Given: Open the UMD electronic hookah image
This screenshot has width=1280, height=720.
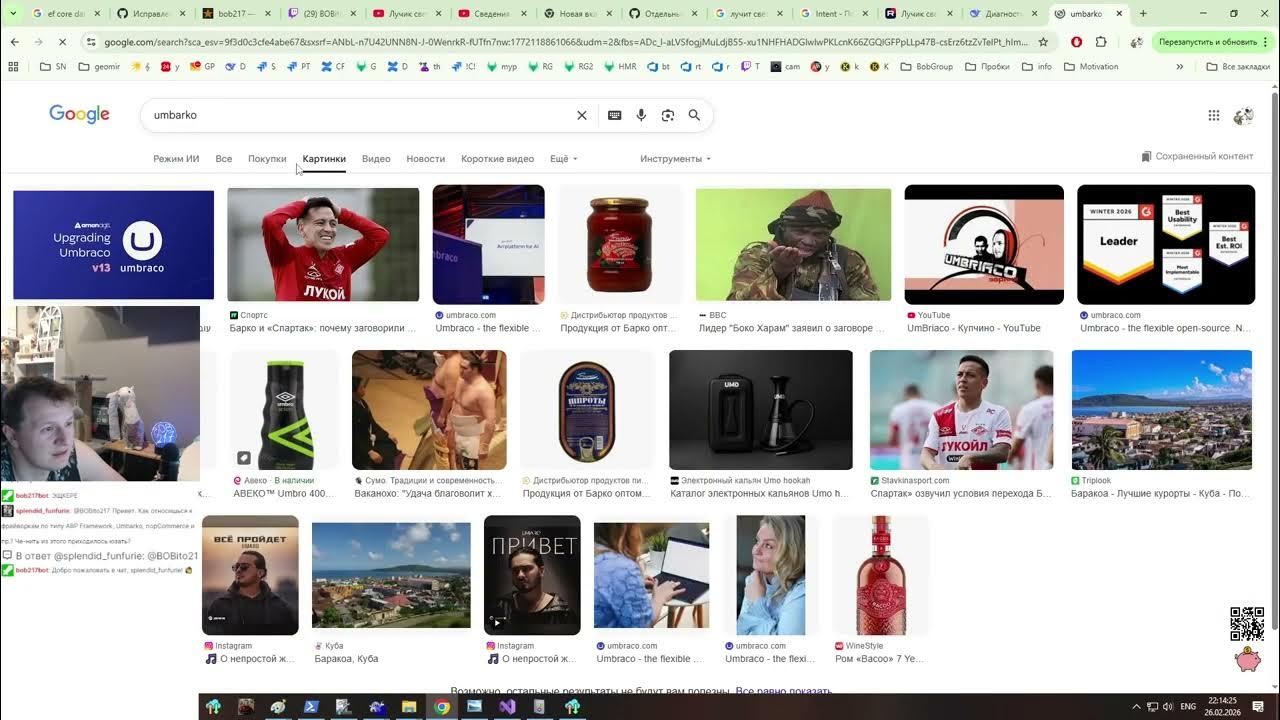Looking at the screenshot, I should coord(761,410).
